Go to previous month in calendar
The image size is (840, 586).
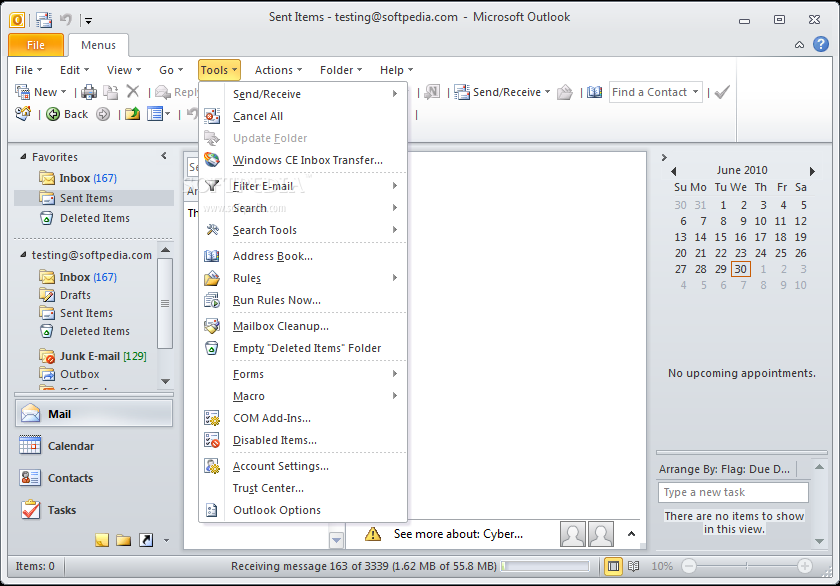[673, 171]
